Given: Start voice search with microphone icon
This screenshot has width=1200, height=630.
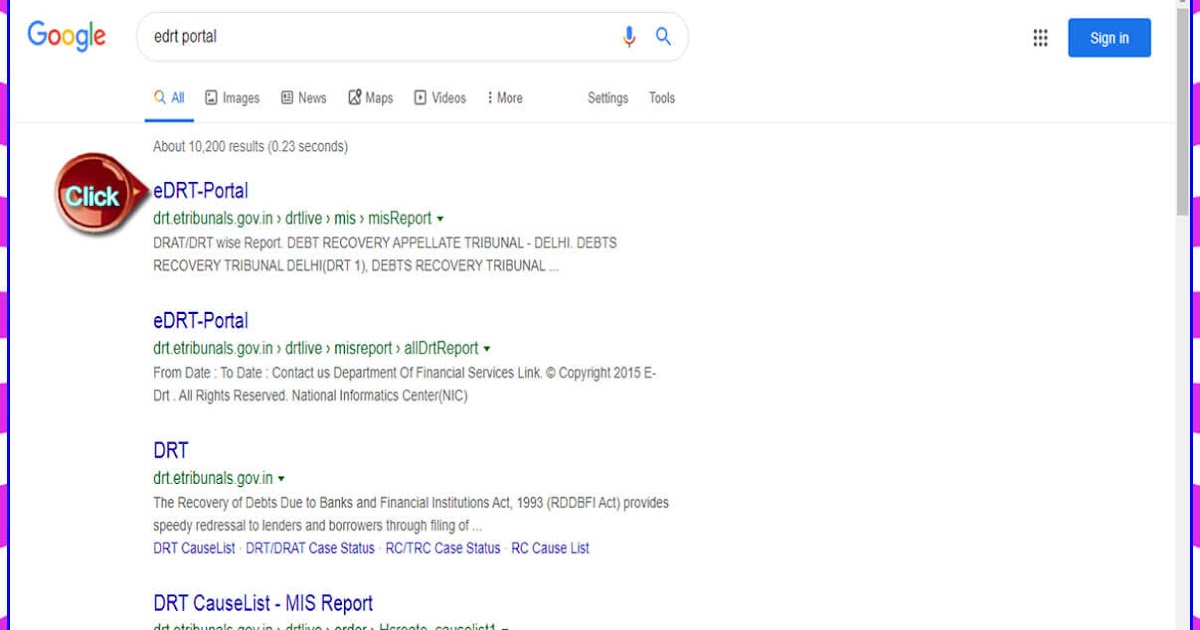Looking at the screenshot, I should click(629, 37).
